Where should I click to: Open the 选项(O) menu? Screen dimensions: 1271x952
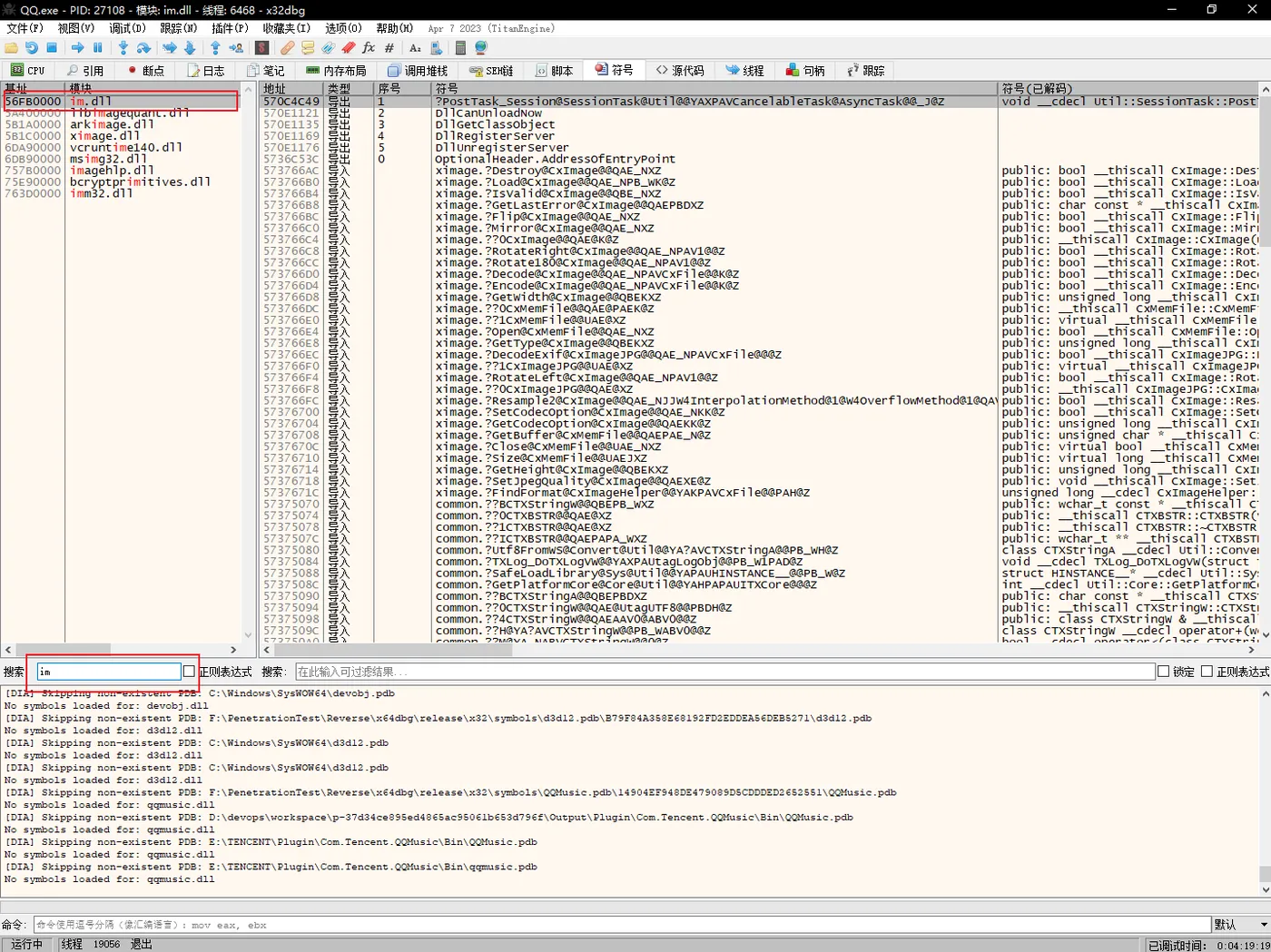343,28
